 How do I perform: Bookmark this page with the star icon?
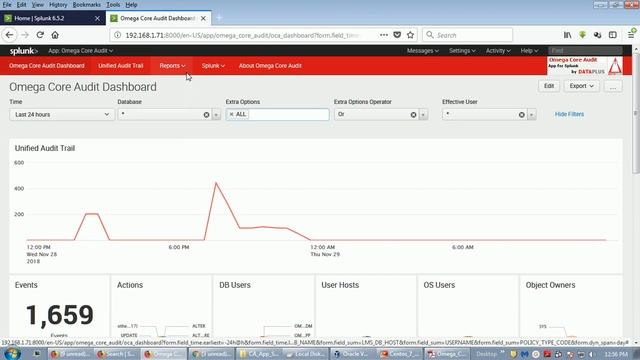click(x=411, y=35)
